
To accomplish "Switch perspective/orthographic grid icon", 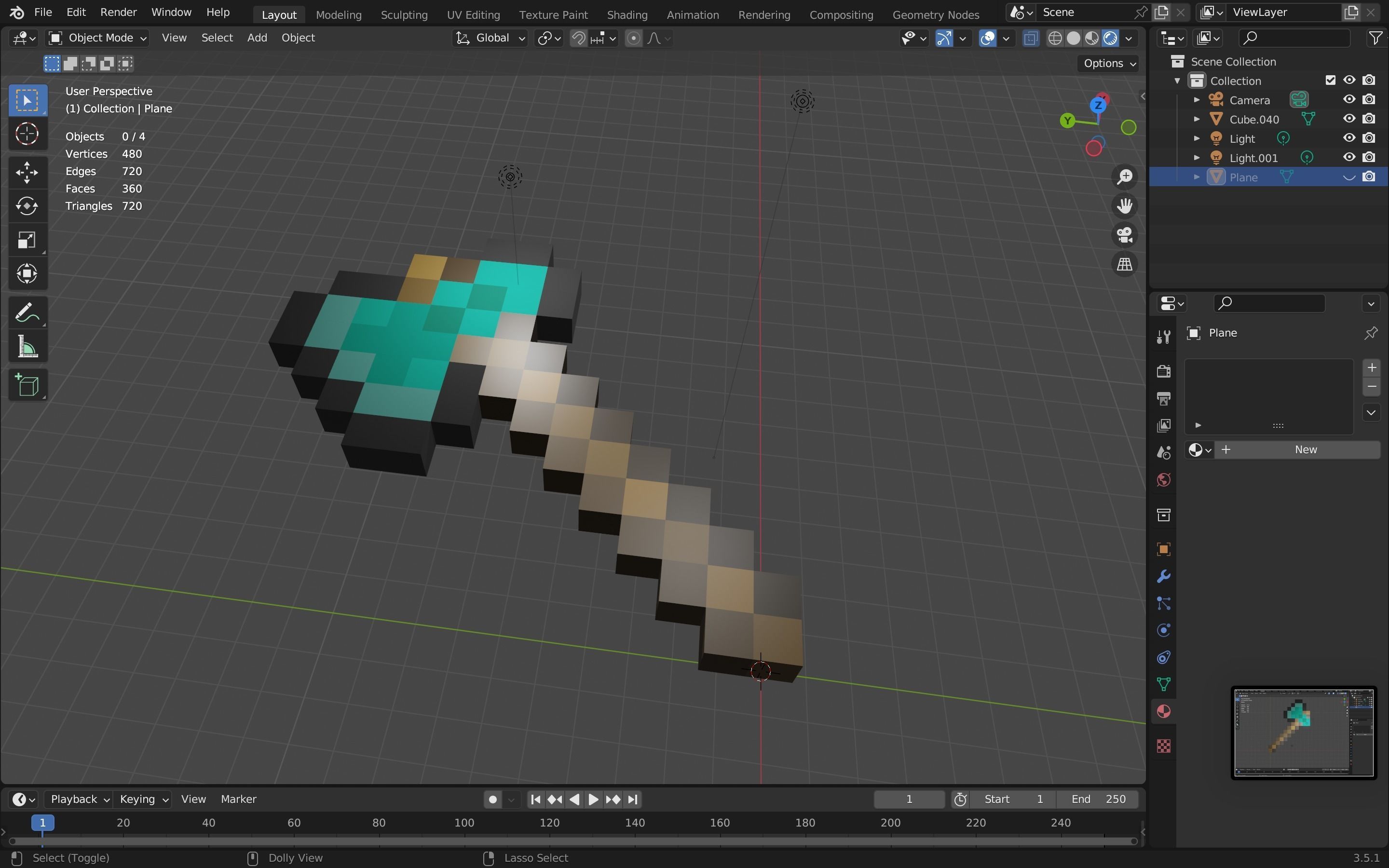I will 1124,265.
